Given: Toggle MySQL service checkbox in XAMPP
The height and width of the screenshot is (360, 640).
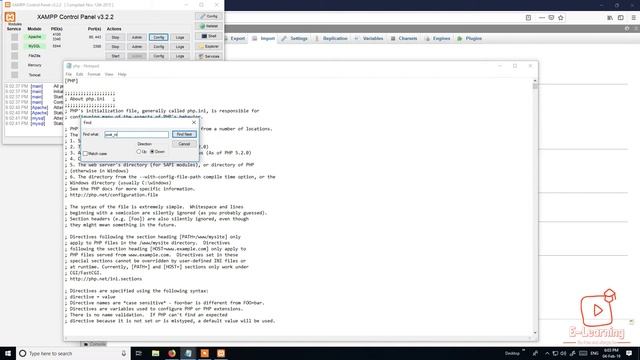Looking at the screenshot, I should [x=14, y=46].
